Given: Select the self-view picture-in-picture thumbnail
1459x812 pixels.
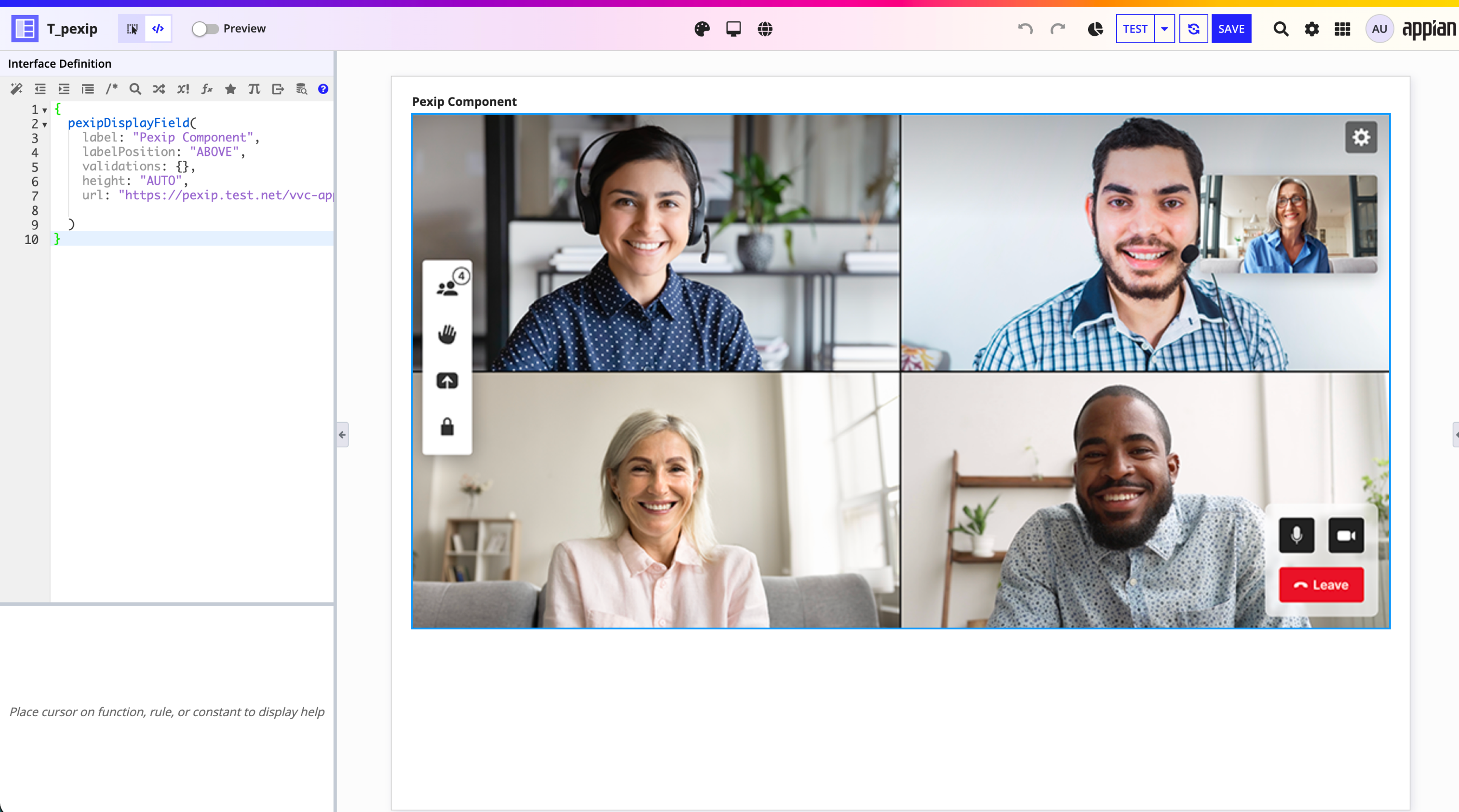Looking at the screenshot, I should [x=1288, y=224].
